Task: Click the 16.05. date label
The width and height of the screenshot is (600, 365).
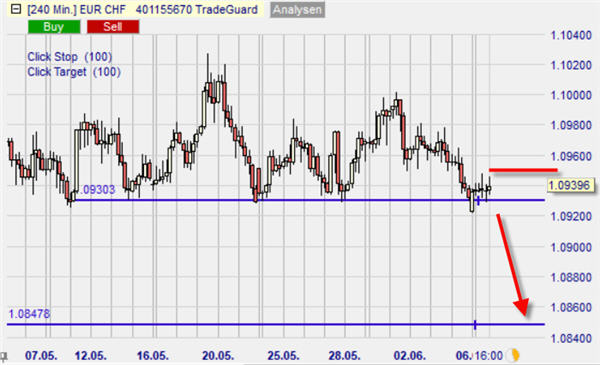Action: 153,355
